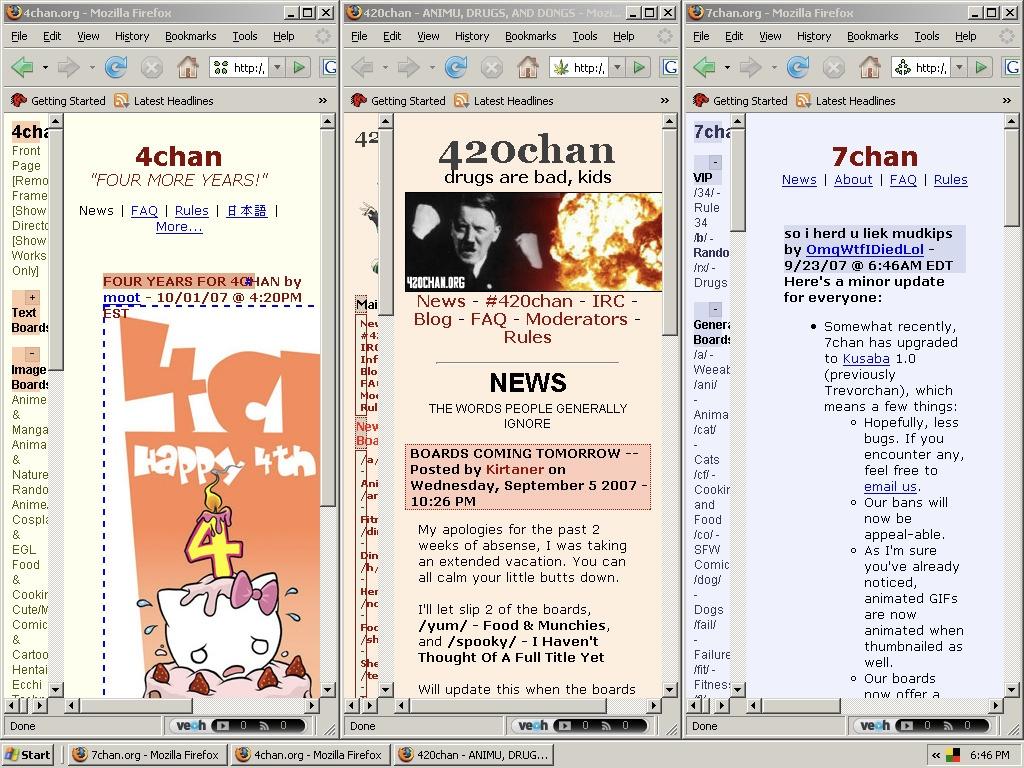The image size is (1024, 768).
Task: Open Bookmarks menu in 4chan window
Action: point(190,37)
